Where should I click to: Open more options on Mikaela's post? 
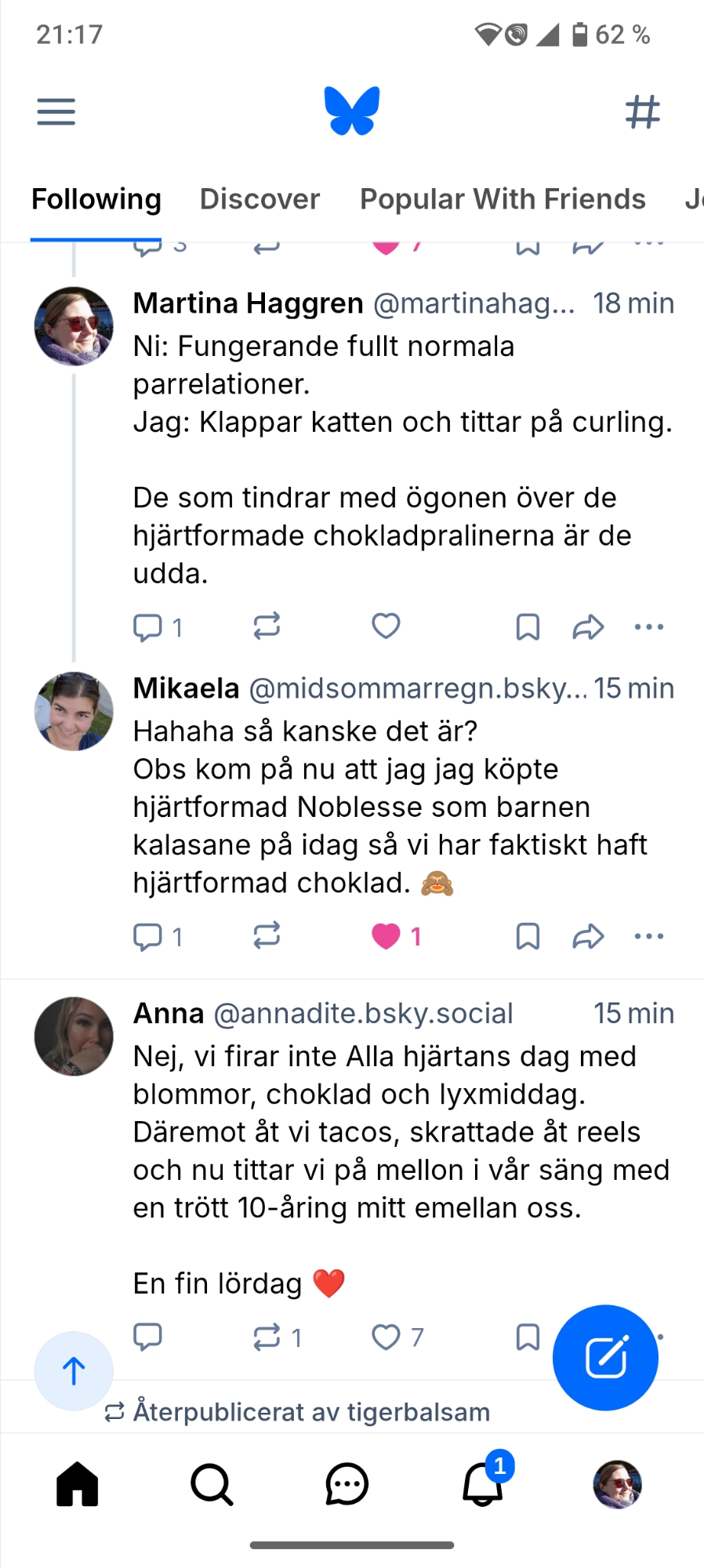[x=649, y=936]
